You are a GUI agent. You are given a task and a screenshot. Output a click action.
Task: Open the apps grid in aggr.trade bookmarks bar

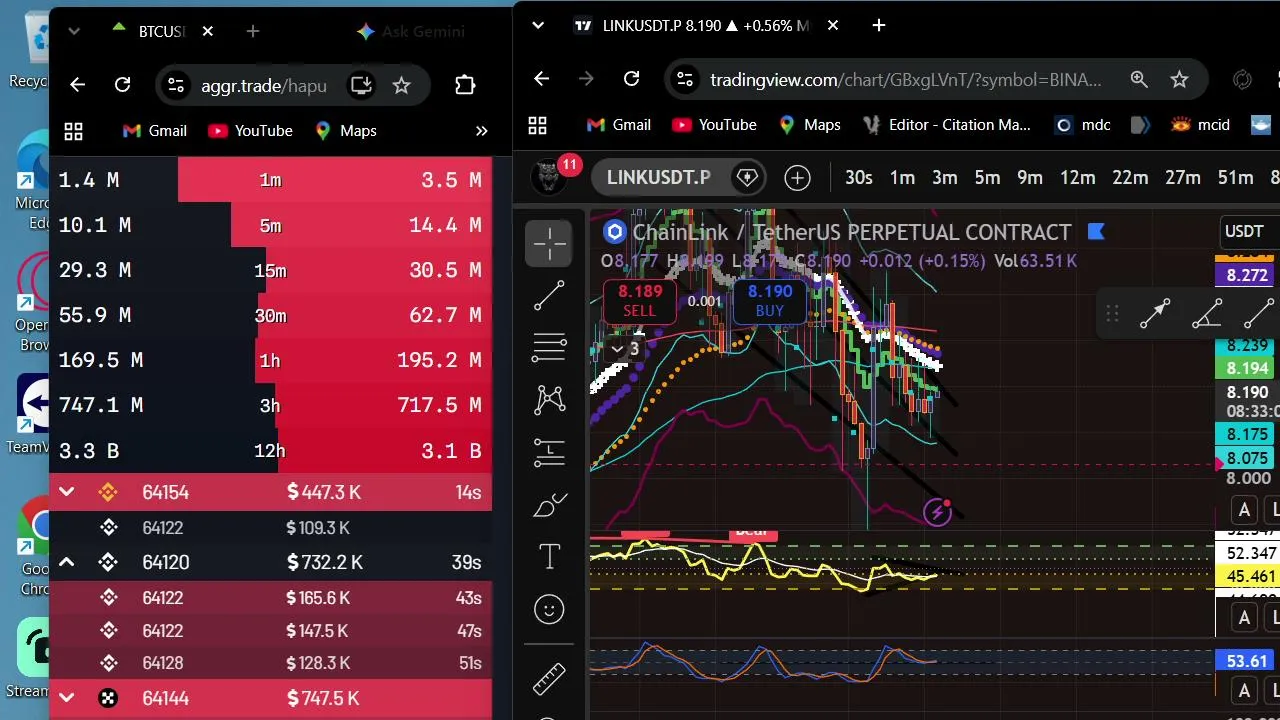pos(73,131)
